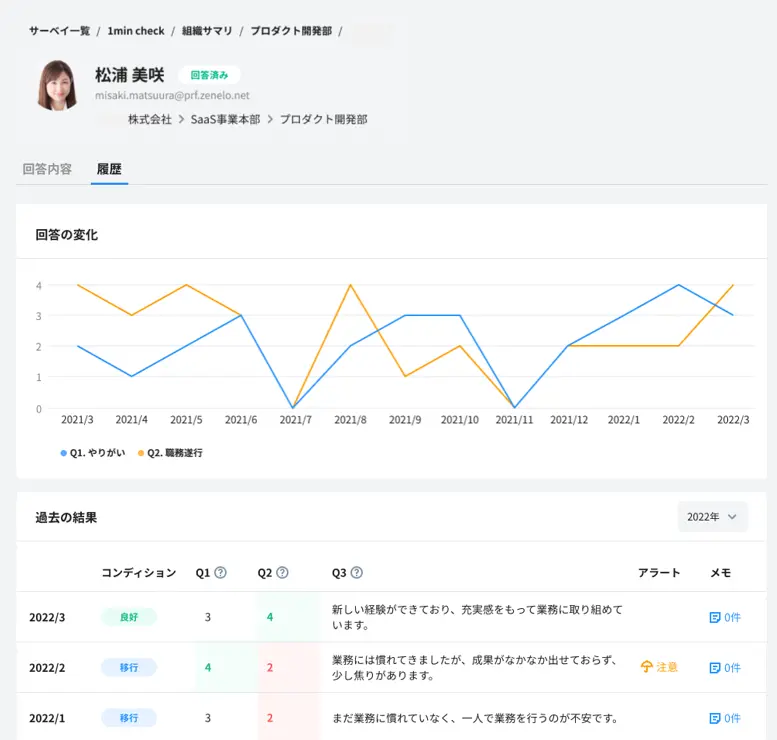The height and width of the screenshot is (740, 777).
Task: Click the 移行 condition badge for 2022/2
Action: pos(129,667)
